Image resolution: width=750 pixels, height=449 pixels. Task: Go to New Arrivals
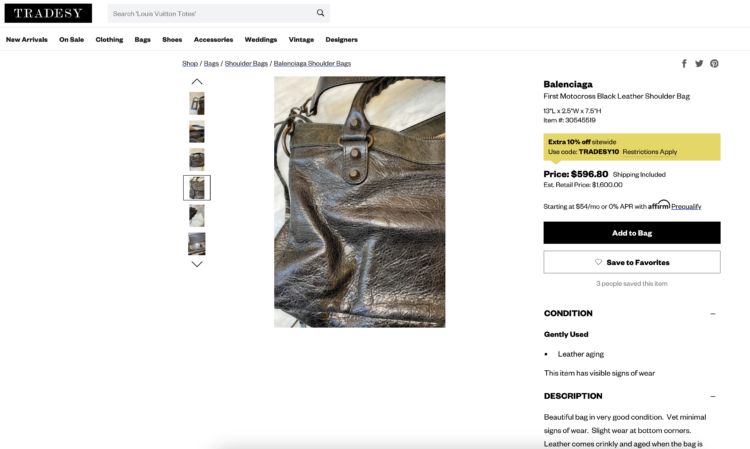(27, 40)
